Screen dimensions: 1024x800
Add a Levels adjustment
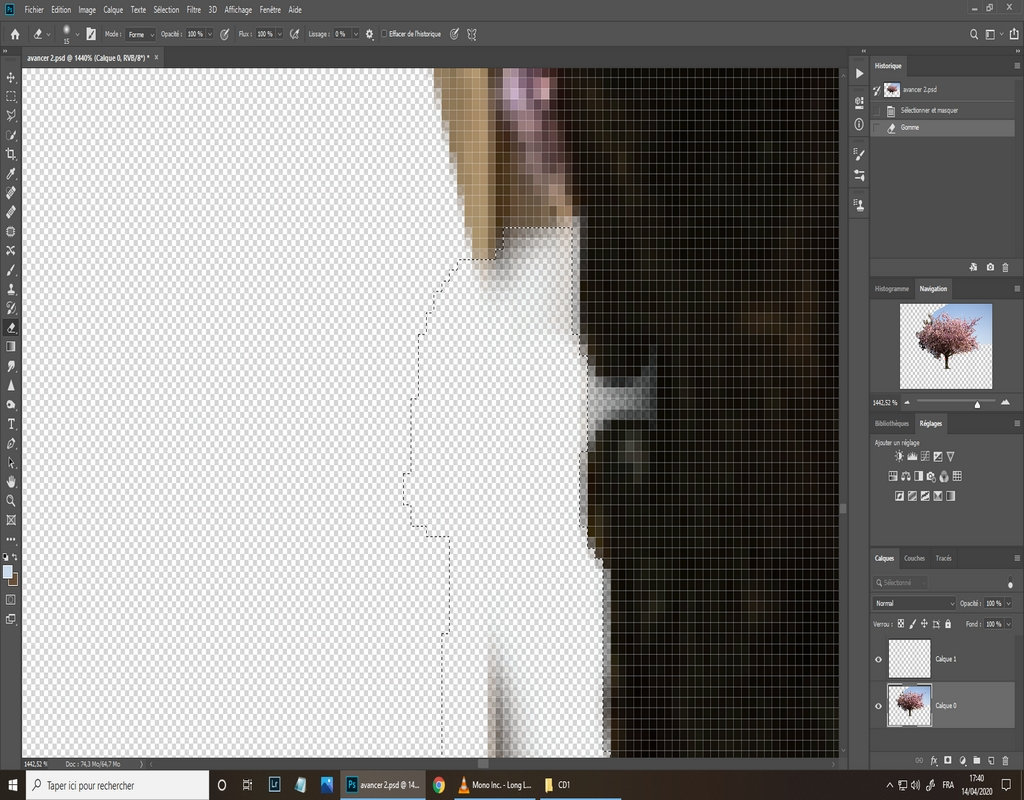coord(912,456)
